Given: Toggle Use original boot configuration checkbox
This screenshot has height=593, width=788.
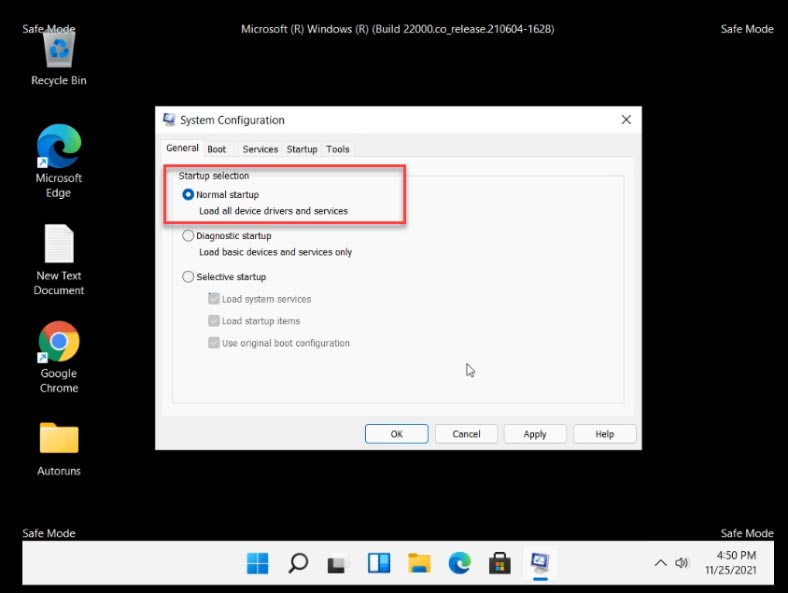Looking at the screenshot, I should (x=214, y=343).
